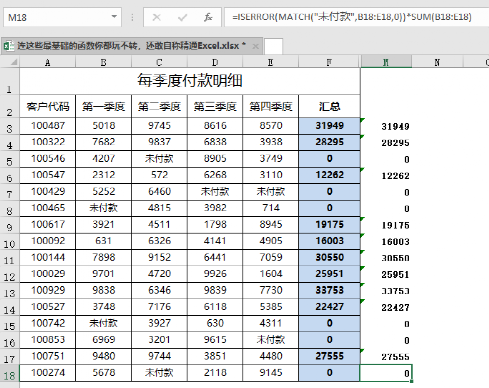
Task: Close the workbook tab with the X
Action: pyautogui.click(x=256, y=46)
